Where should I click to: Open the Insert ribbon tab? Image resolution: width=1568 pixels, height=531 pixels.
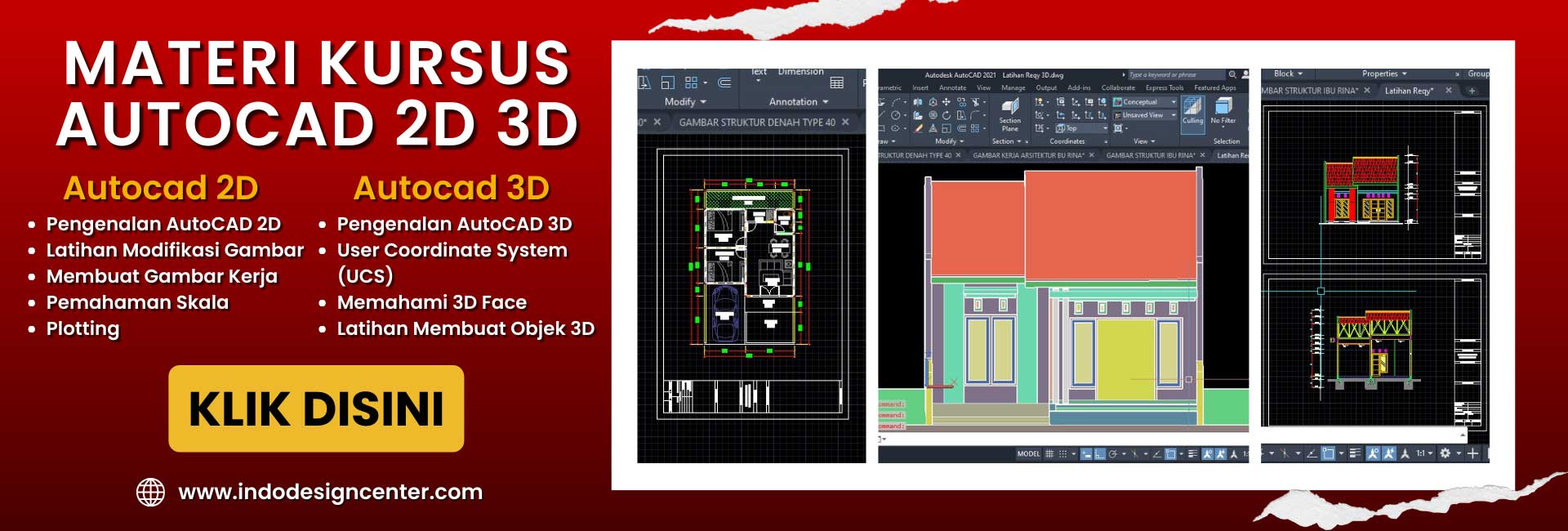(920, 87)
